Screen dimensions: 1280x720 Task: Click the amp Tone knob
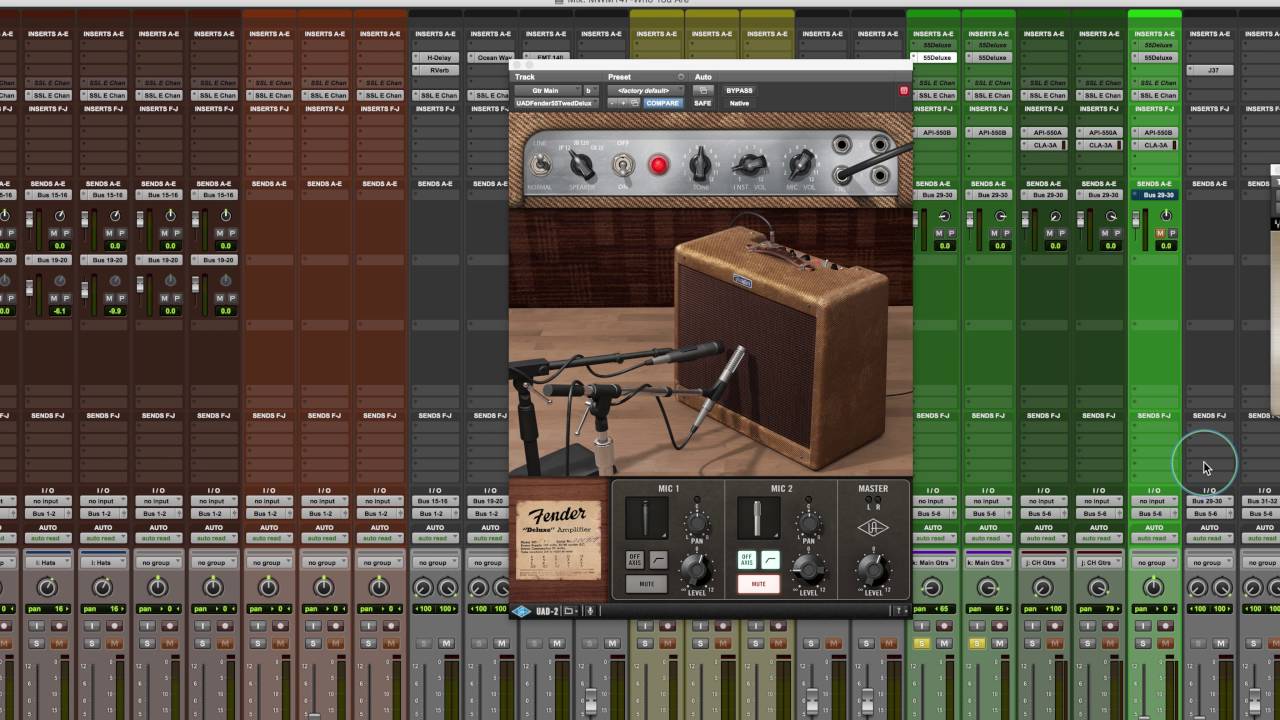701,164
